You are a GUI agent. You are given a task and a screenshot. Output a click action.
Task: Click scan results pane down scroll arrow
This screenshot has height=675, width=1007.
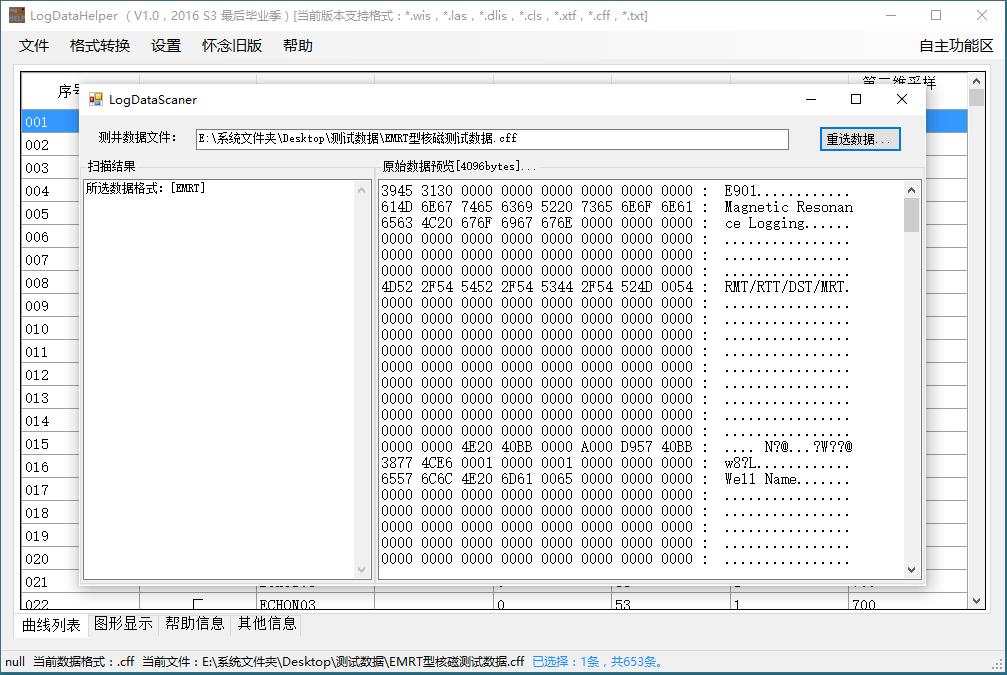click(x=362, y=570)
